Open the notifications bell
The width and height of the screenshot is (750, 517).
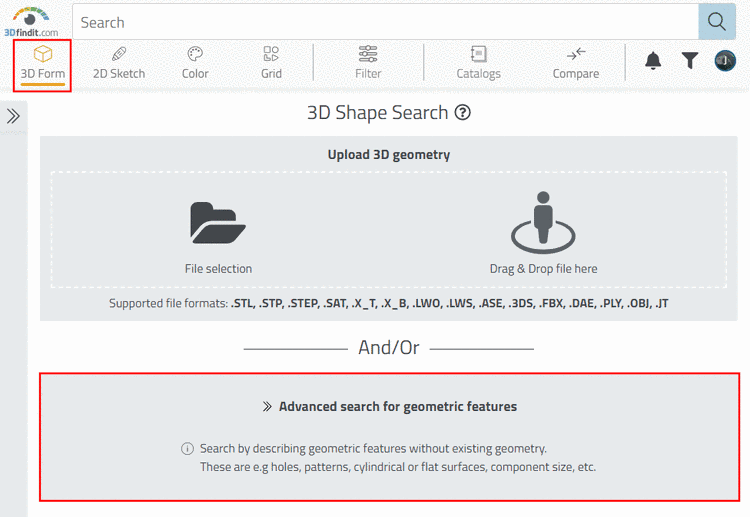(x=653, y=61)
